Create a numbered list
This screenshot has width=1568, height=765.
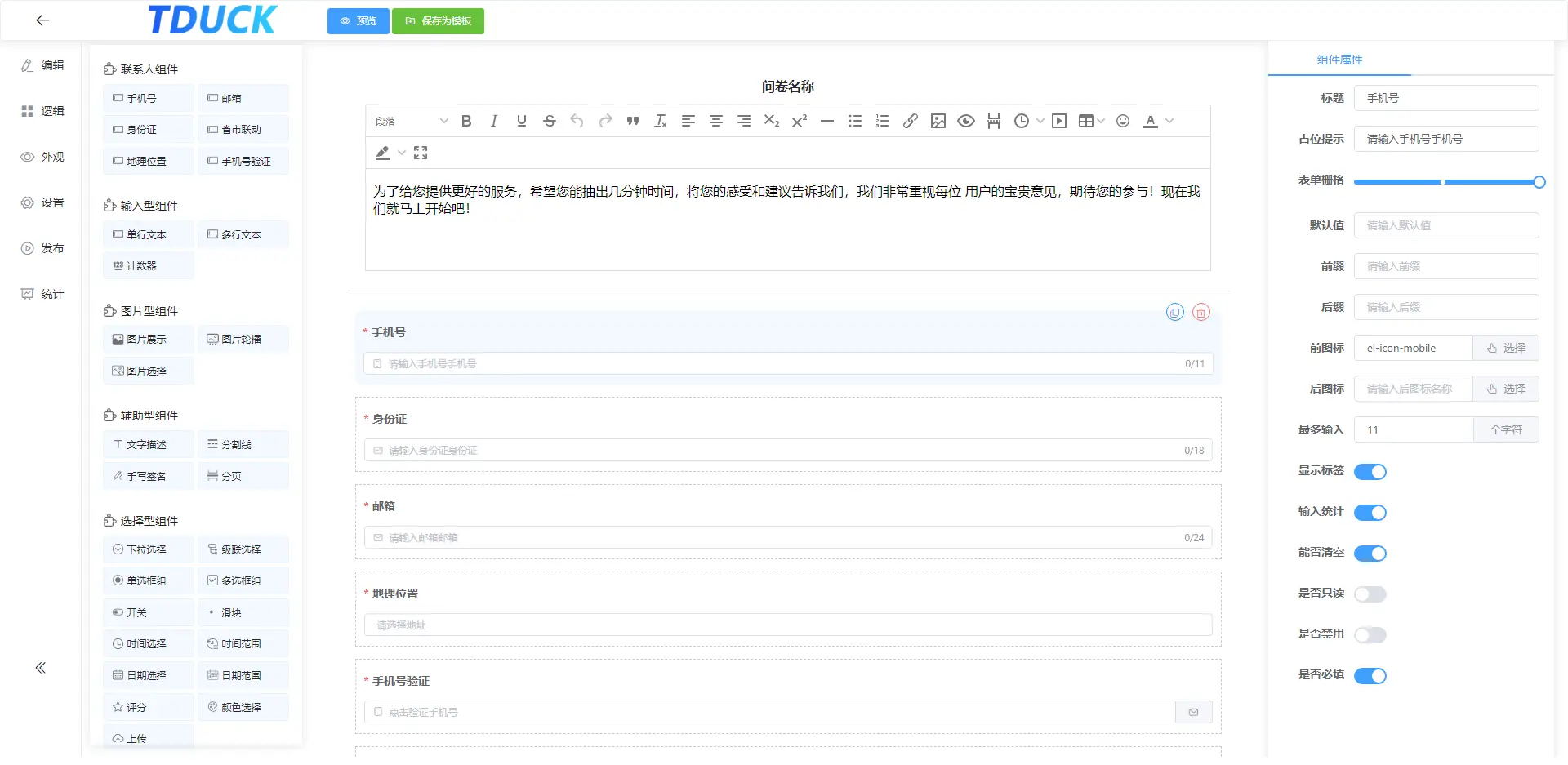883,121
